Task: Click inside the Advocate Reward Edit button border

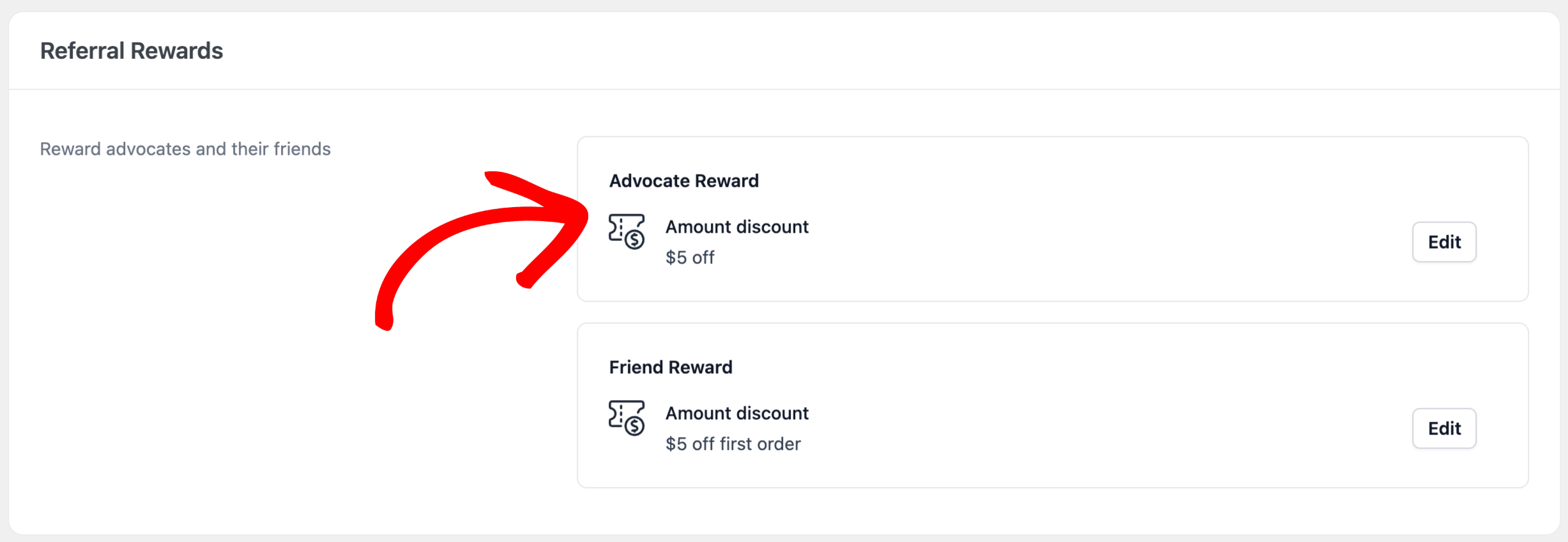Action: (x=1444, y=242)
